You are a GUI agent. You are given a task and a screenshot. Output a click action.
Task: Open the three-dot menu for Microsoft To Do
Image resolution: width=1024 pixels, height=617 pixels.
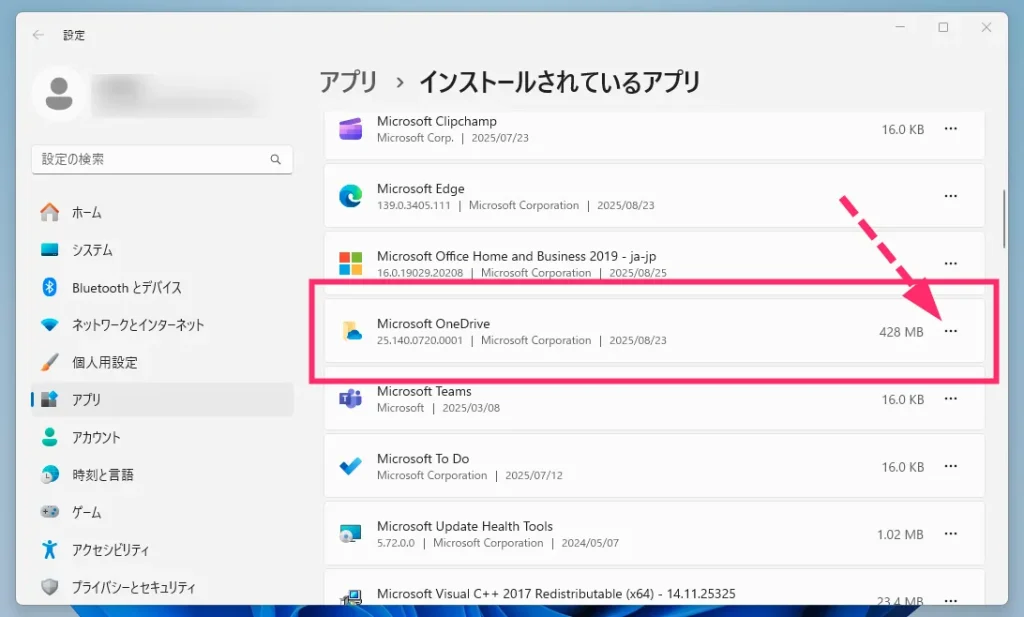click(951, 466)
